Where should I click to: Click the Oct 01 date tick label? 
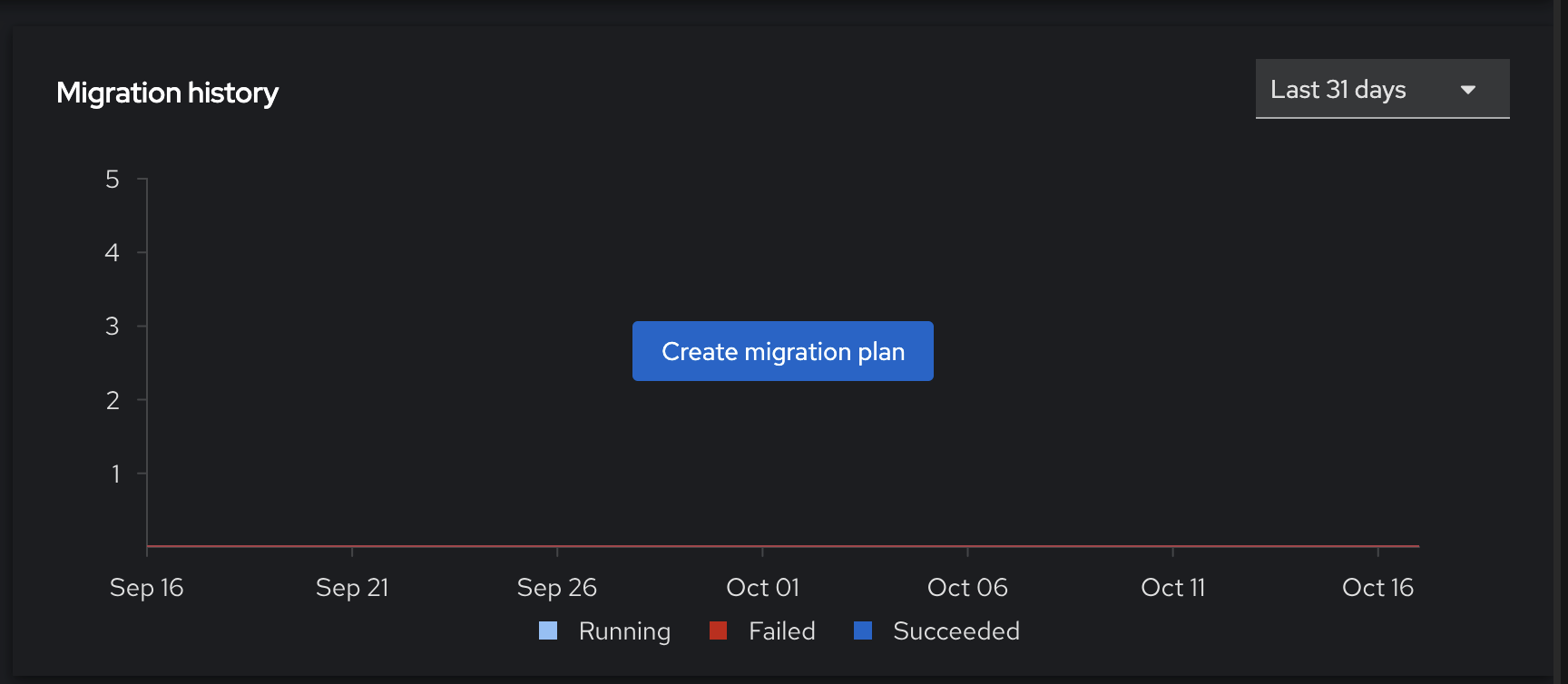pyautogui.click(x=762, y=588)
